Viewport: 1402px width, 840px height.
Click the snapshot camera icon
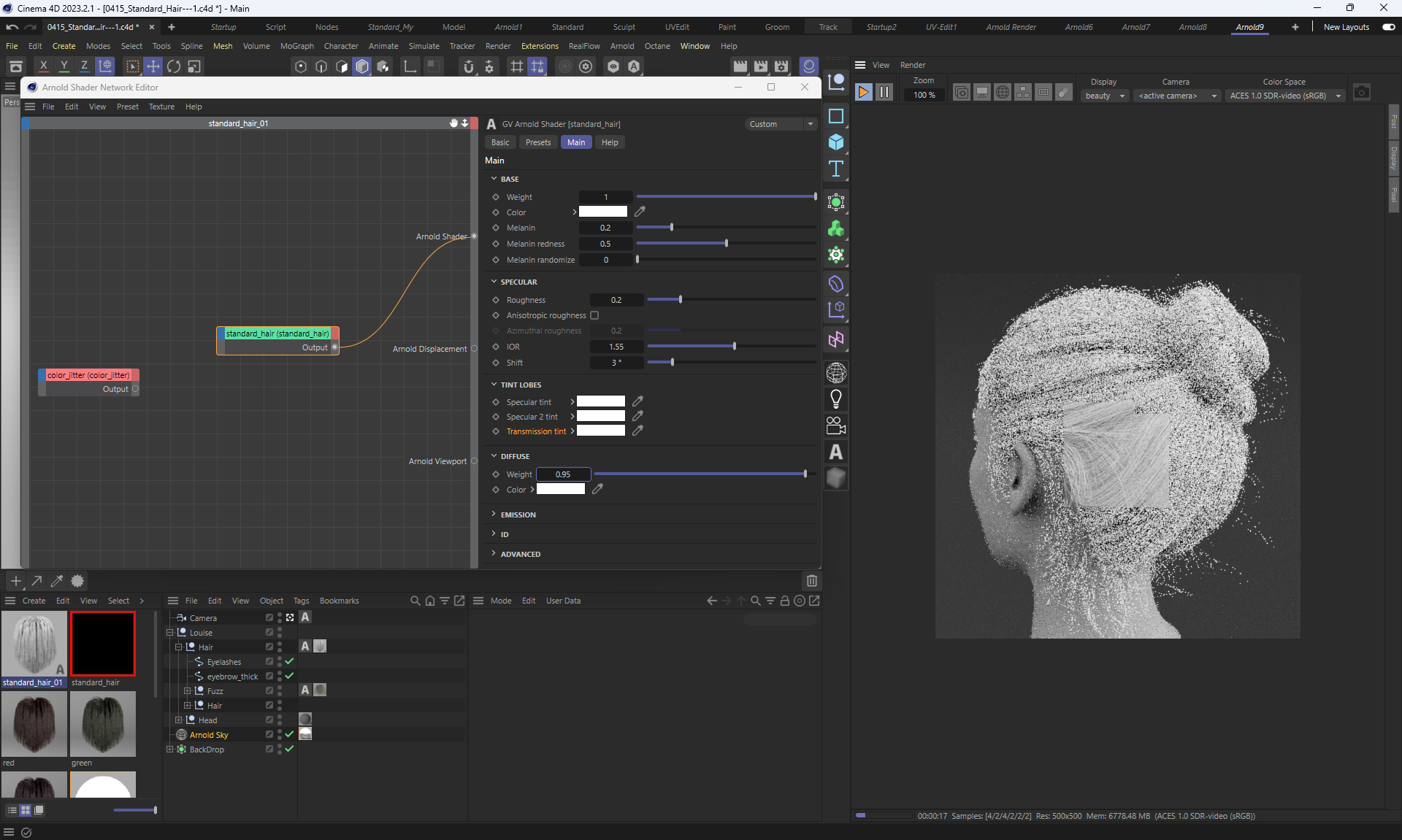1361,93
